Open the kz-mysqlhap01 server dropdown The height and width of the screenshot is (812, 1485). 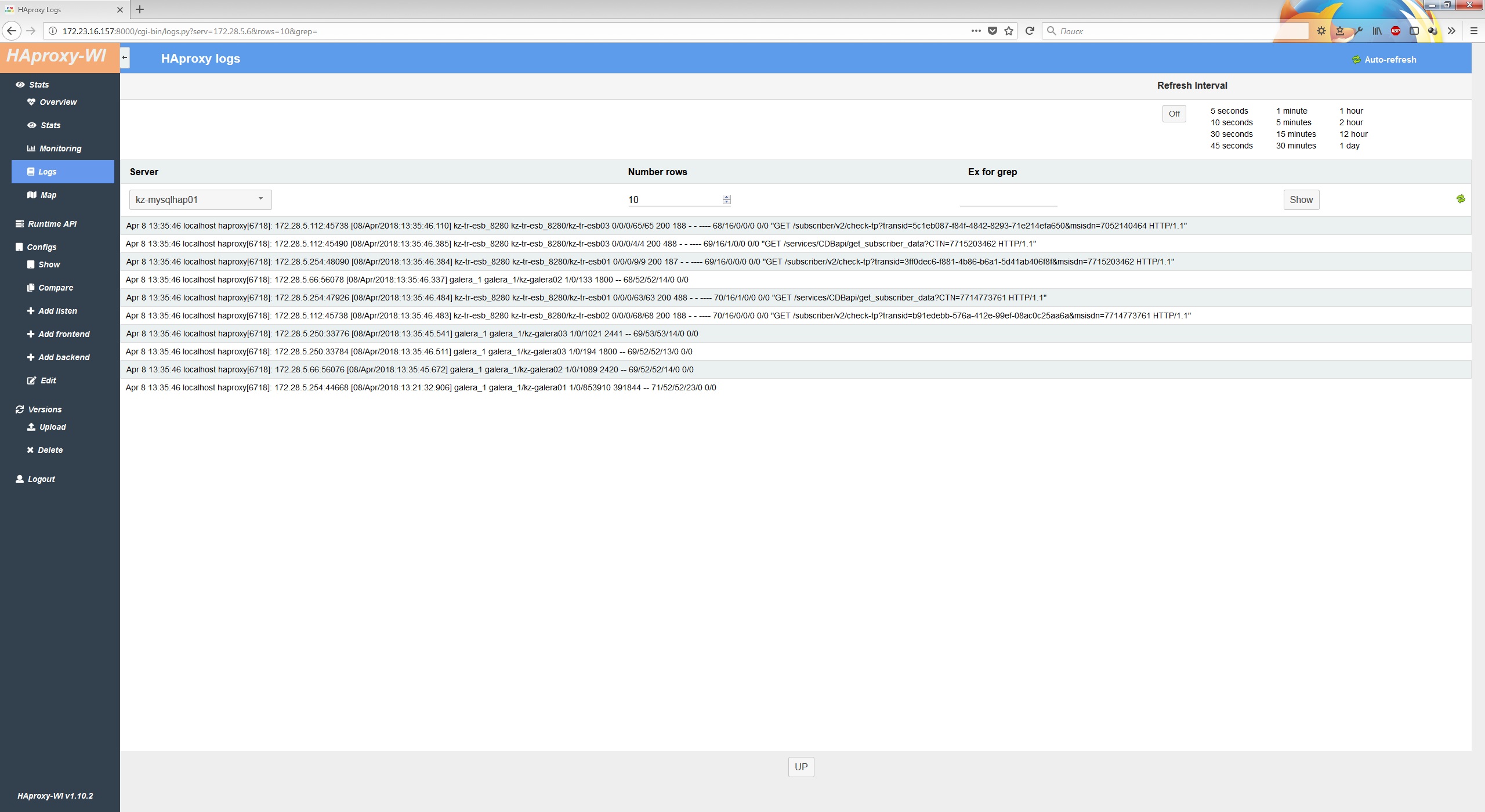coord(200,200)
